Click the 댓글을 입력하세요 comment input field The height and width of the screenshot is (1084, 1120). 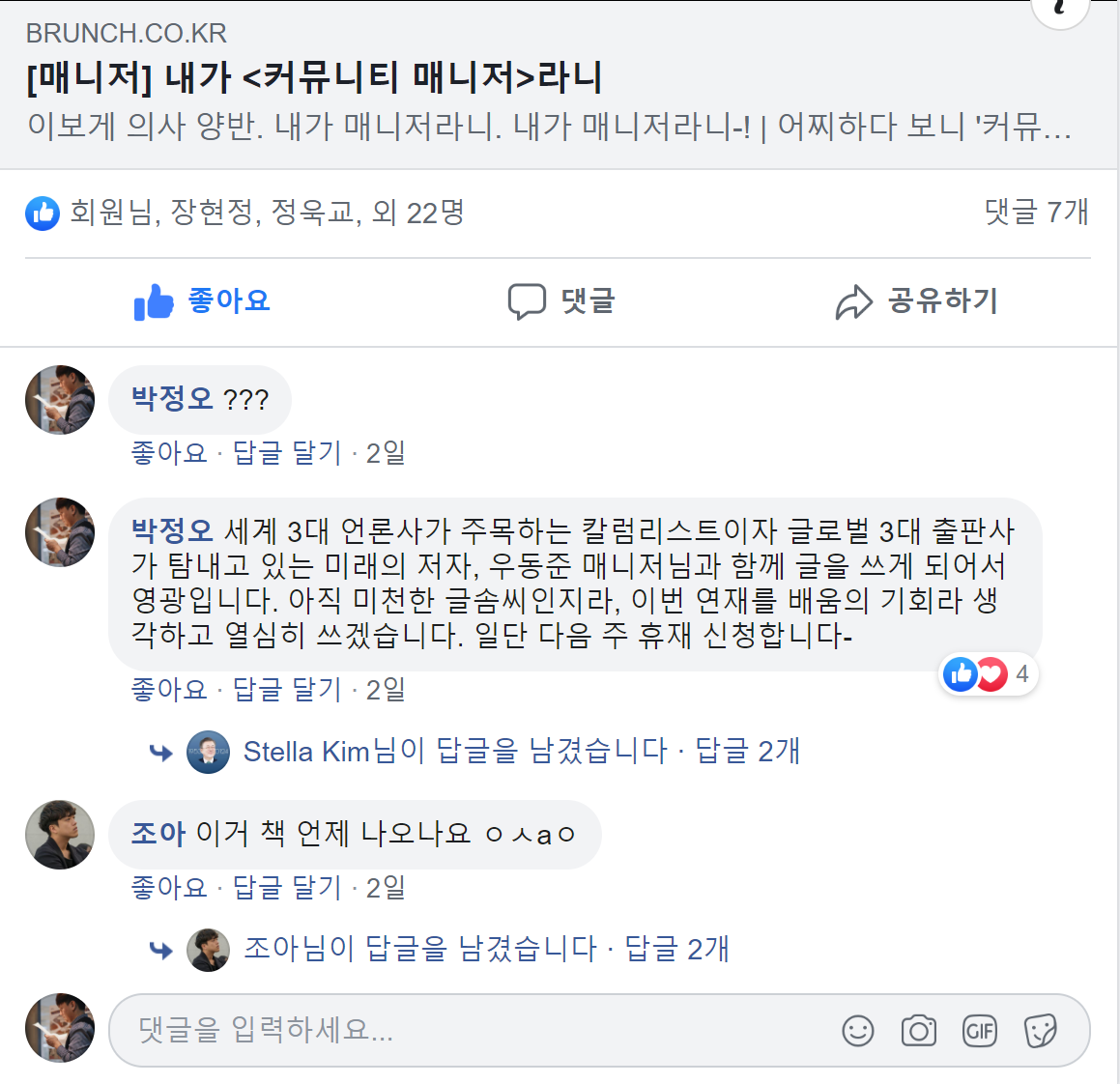pos(387,1031)
